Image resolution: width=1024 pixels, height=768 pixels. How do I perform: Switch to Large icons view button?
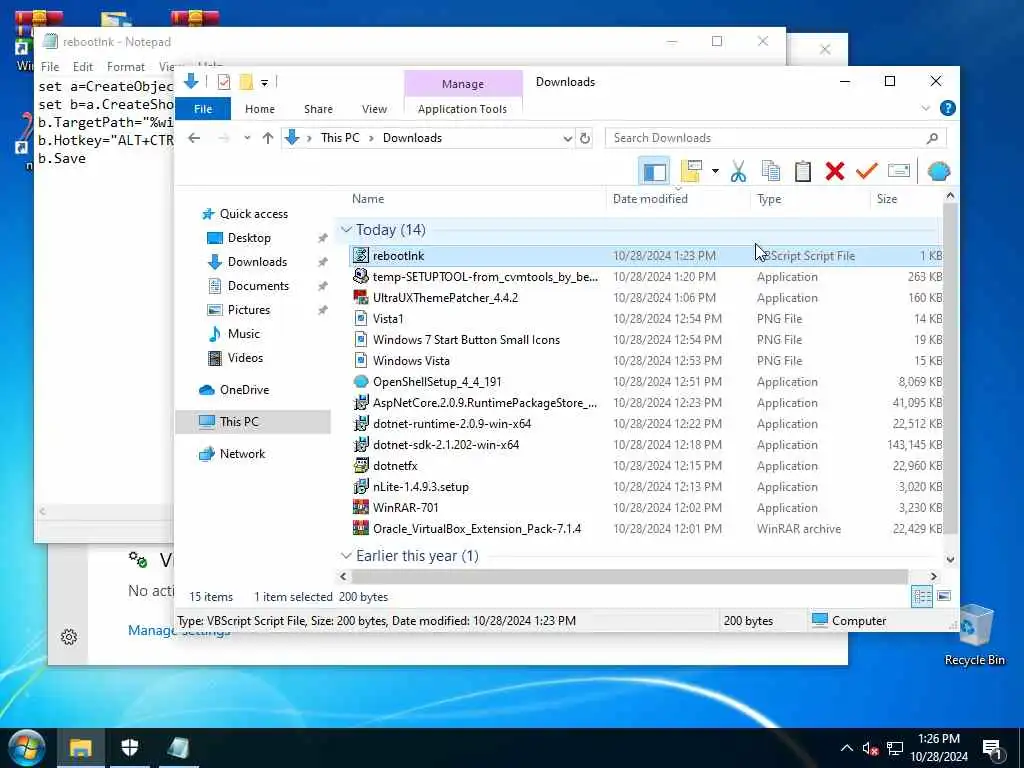tap(944, 596)
